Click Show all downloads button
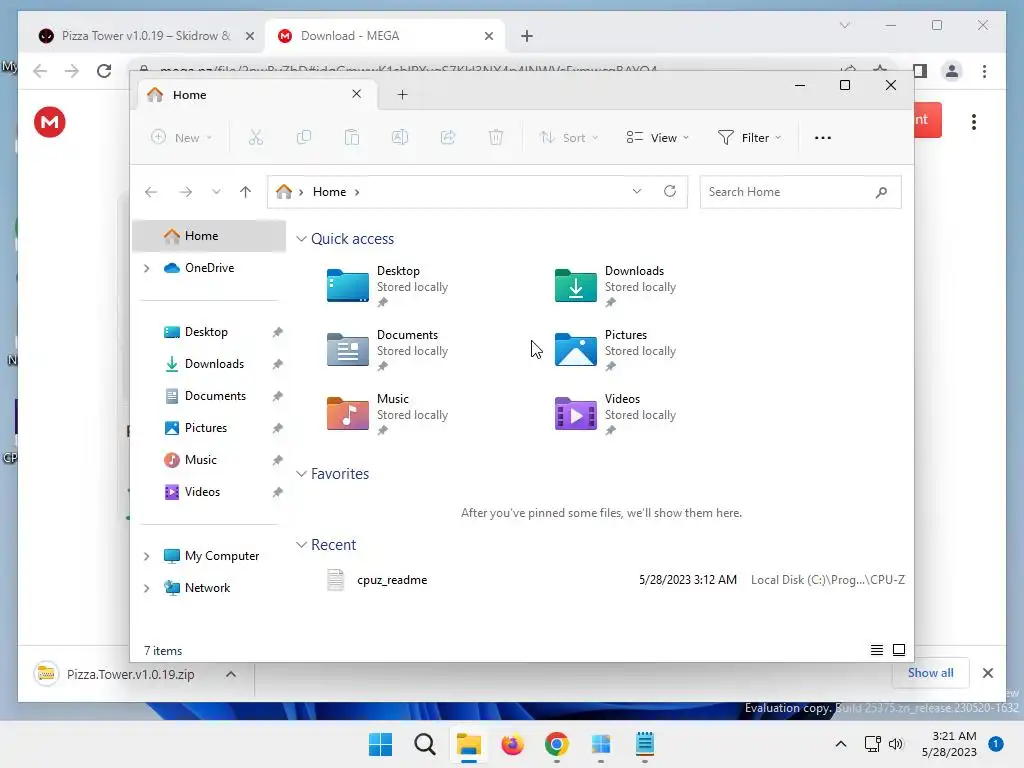The width and height of the screenshot is (1024, 768). pos(931,673)
